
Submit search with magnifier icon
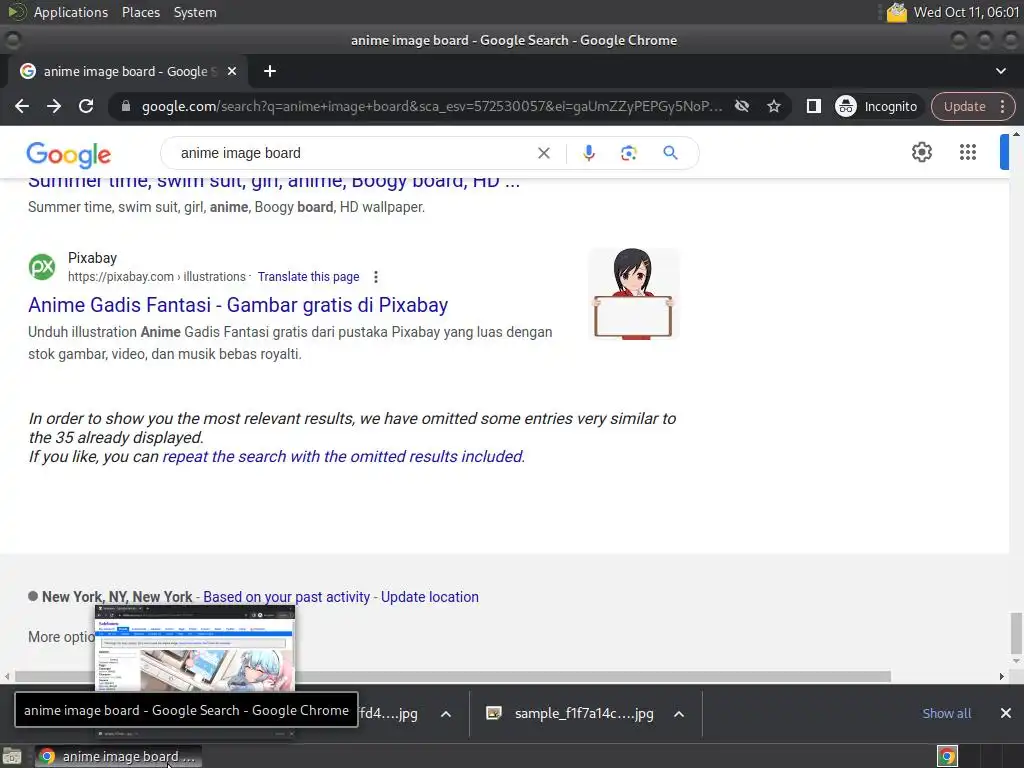click(x=670, y=153)
